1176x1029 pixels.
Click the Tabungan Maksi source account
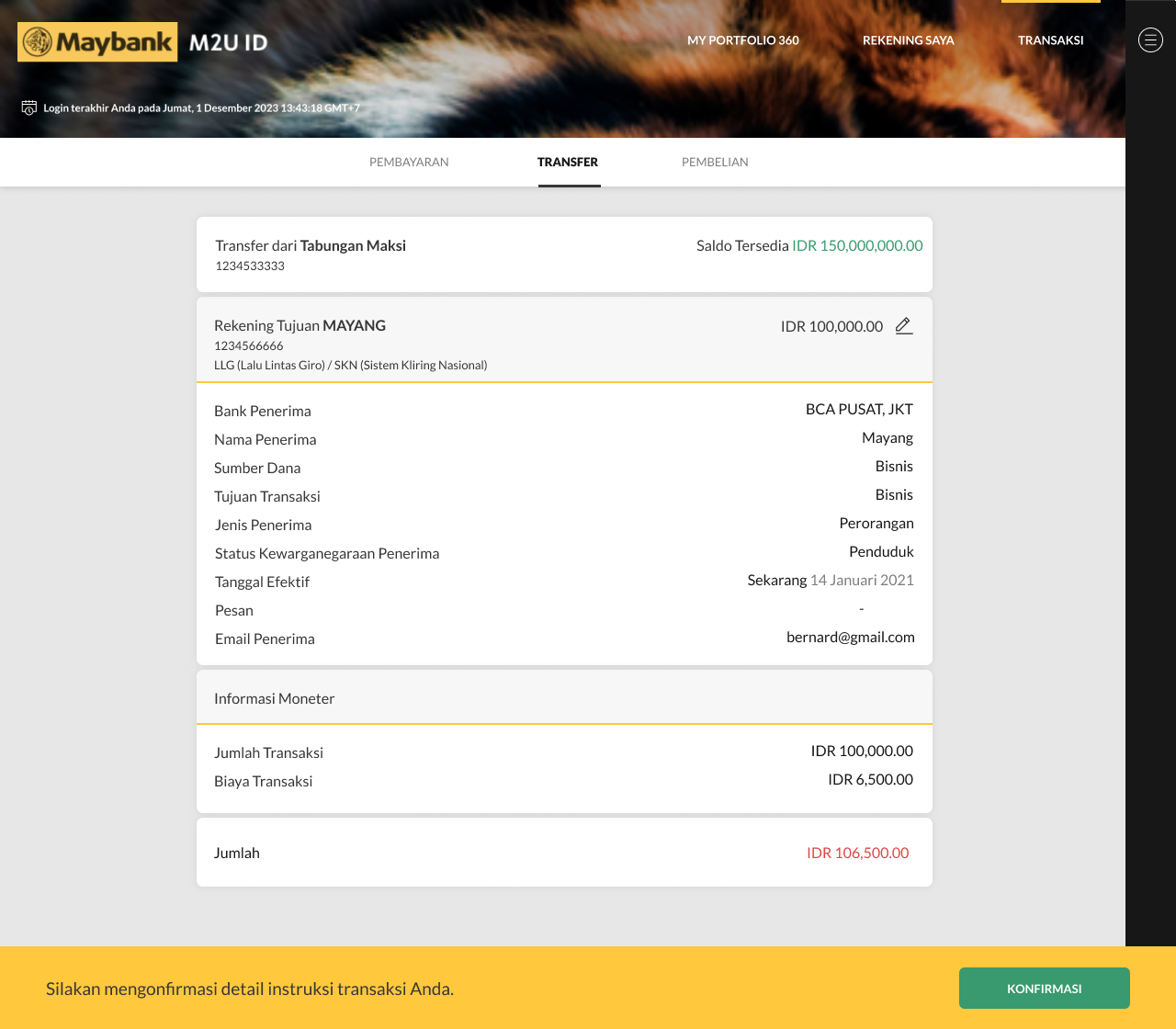tap(353, 245)
